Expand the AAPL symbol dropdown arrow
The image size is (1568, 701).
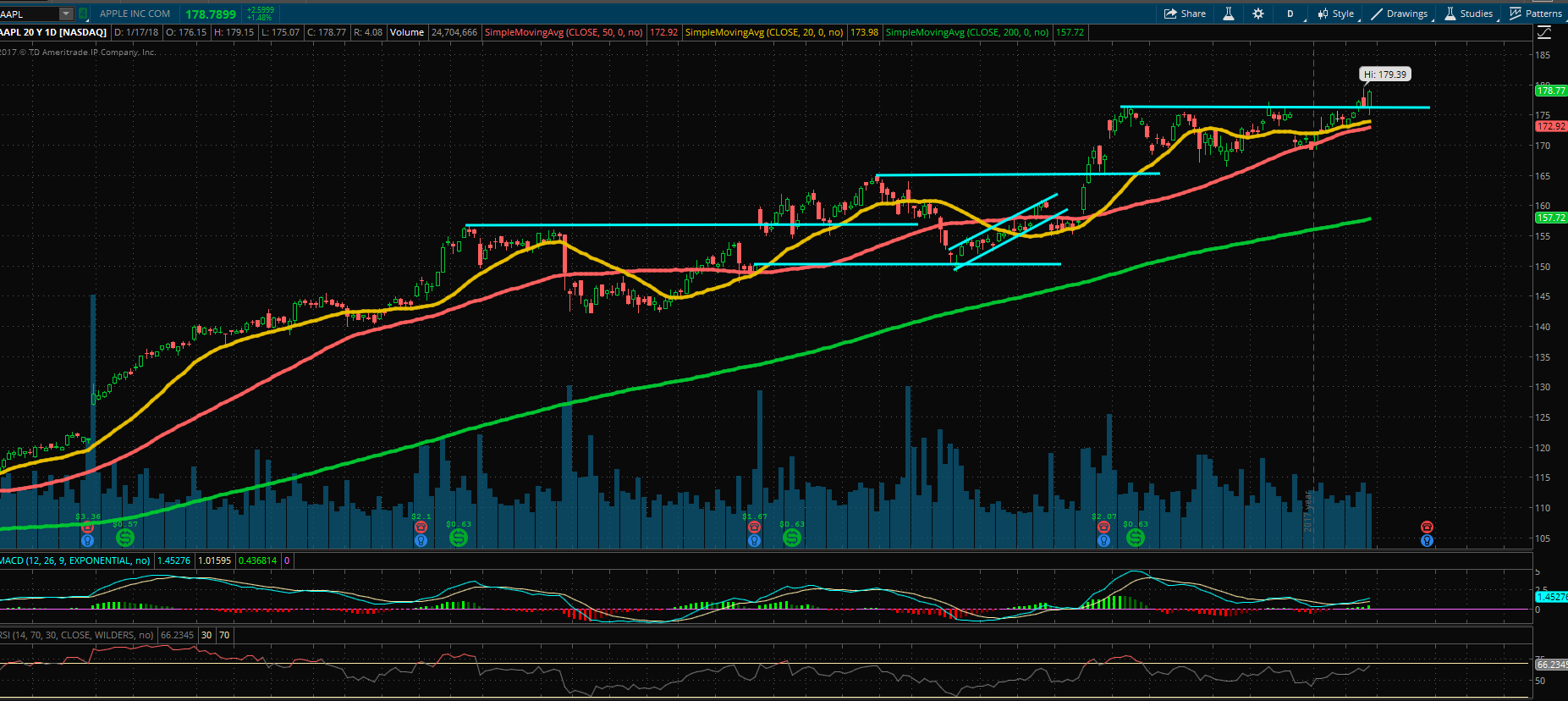click(x=66, y=14)
